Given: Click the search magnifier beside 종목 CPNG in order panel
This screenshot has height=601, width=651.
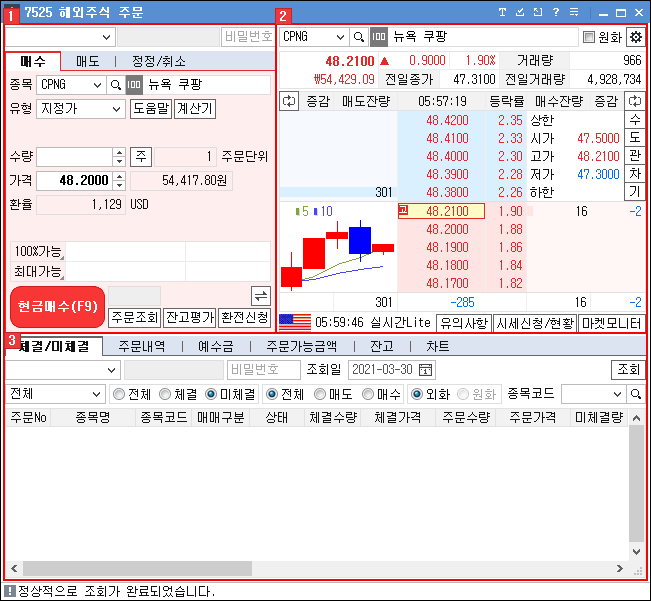Looking at the screenshot, I should coord(115,85).
